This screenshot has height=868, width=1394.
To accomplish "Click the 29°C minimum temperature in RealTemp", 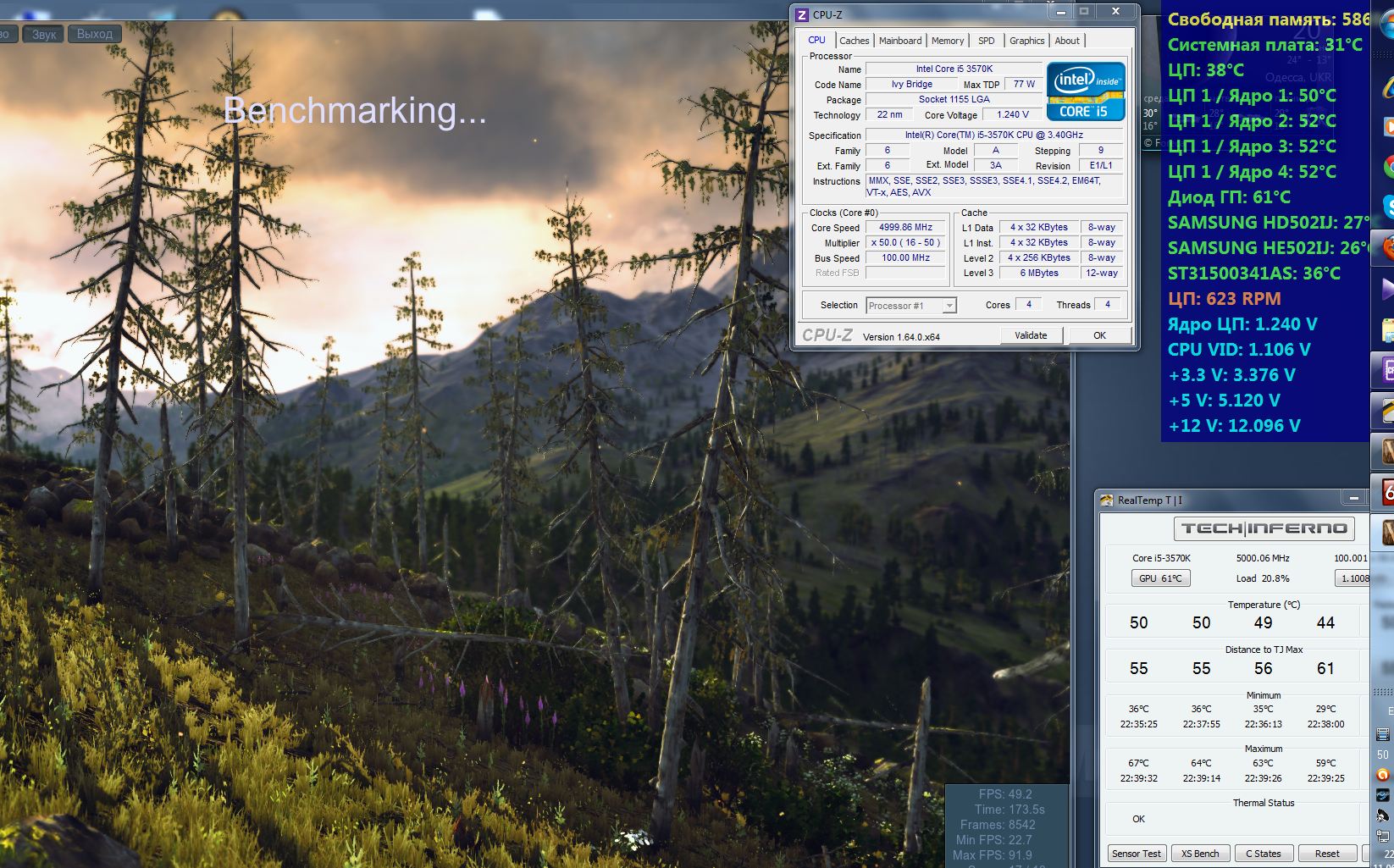I will [x=1325, y=709].
